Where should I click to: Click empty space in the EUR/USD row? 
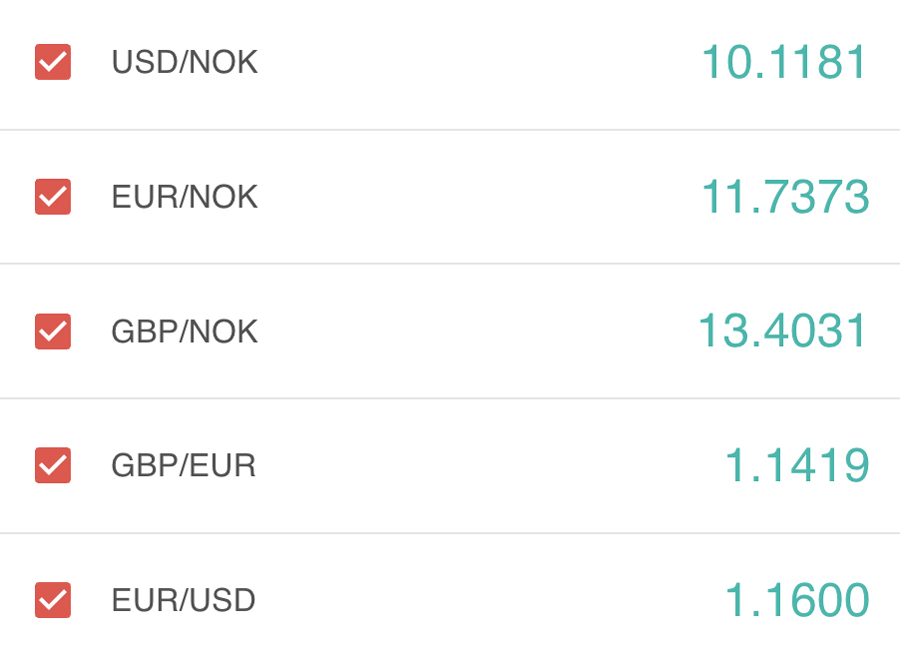click(480, 600)
